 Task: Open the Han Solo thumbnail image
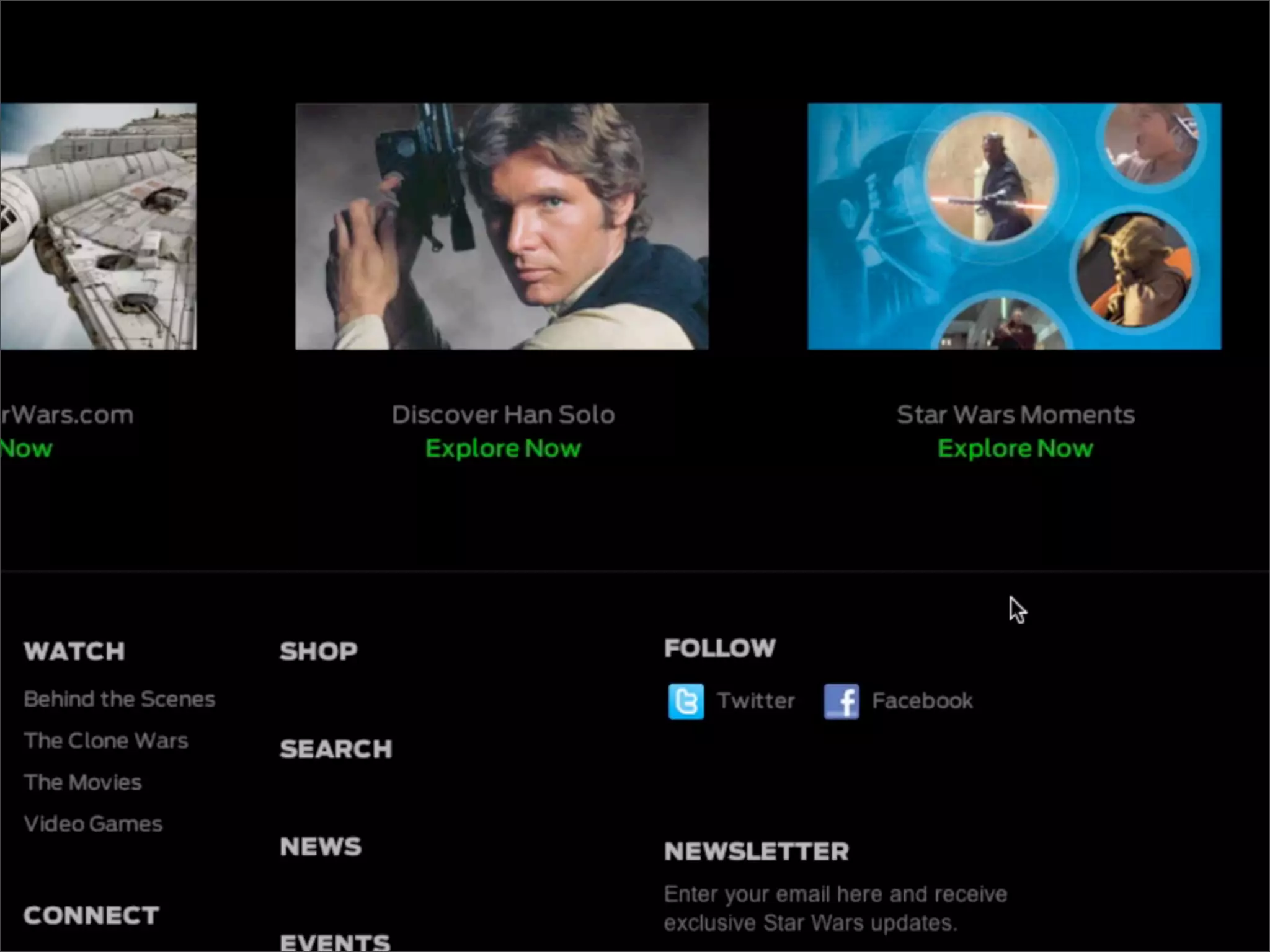502,226
